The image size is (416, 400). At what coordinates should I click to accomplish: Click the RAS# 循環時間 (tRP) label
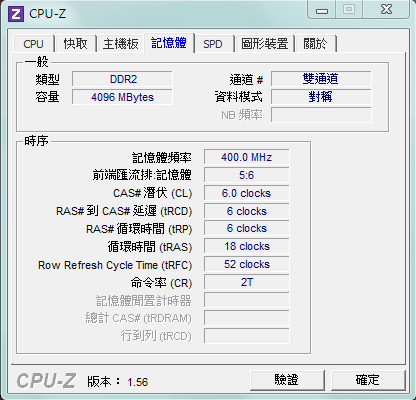(139, 229)
